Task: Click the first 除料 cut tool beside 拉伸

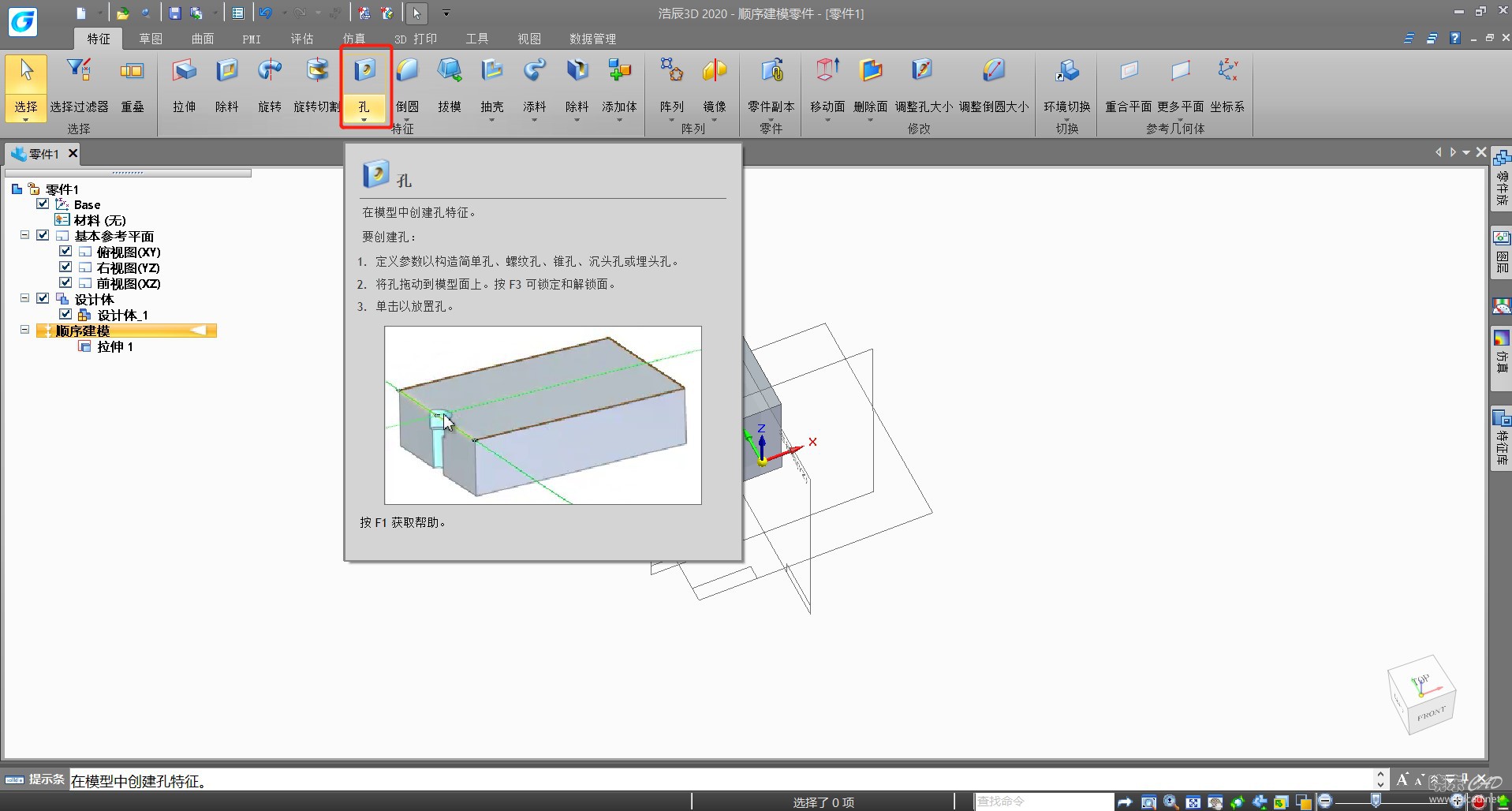Action: (227, 85)
